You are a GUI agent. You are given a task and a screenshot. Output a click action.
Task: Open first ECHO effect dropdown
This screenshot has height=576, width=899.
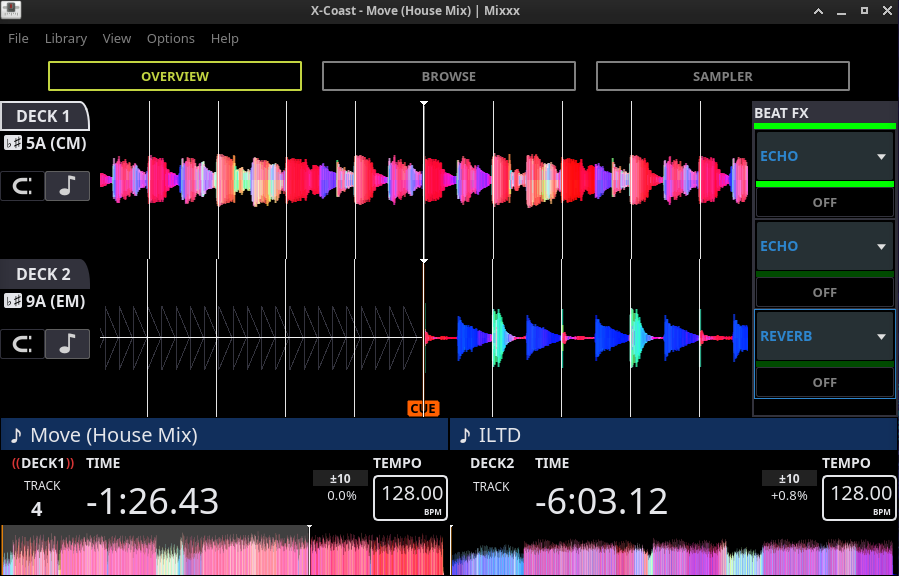pyautogui.click(x=824, y=156)
